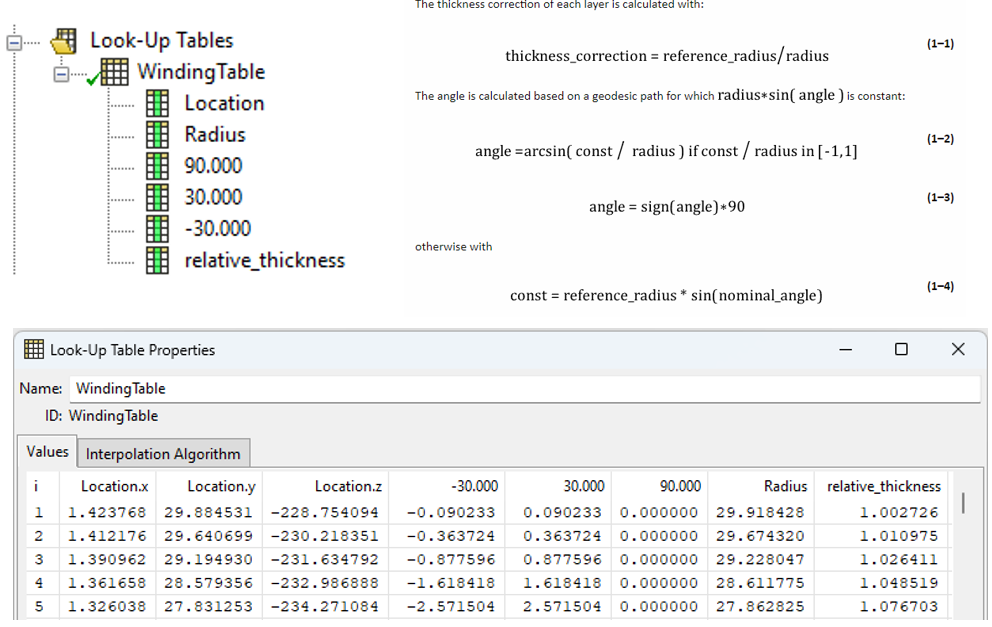Click the WindingTable table icon
The width and height of the screenshot is (992, 627).
click(x=114, y=72)
